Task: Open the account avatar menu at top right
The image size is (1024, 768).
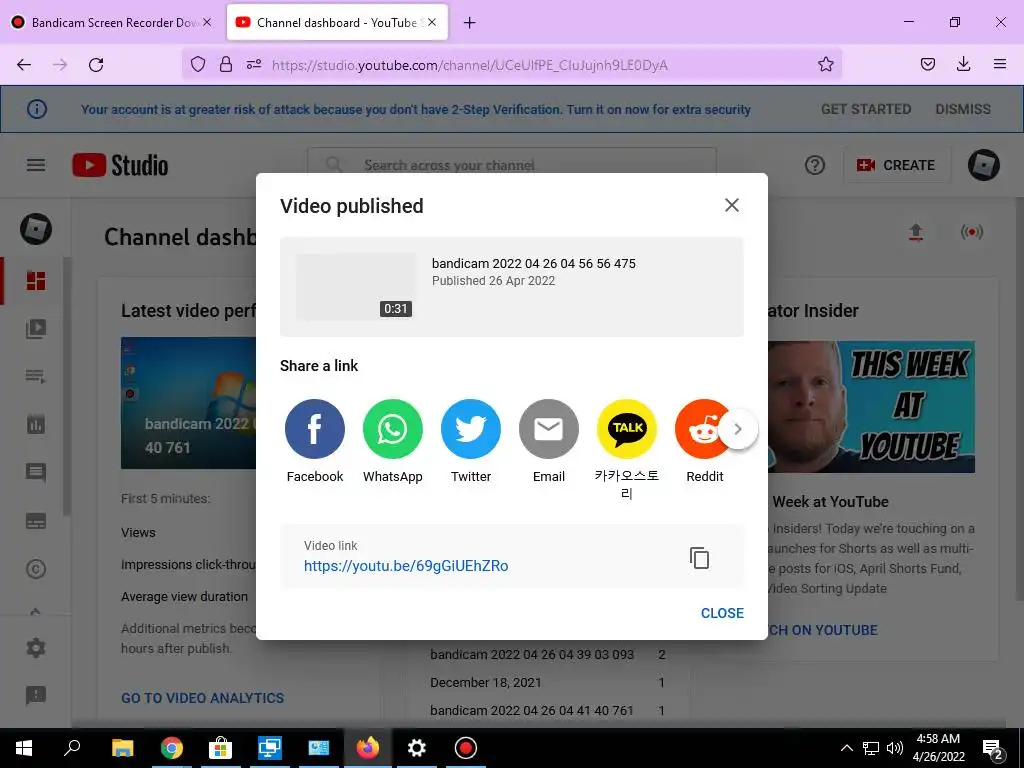Action: pyautogui.click(x=984, y=165)
